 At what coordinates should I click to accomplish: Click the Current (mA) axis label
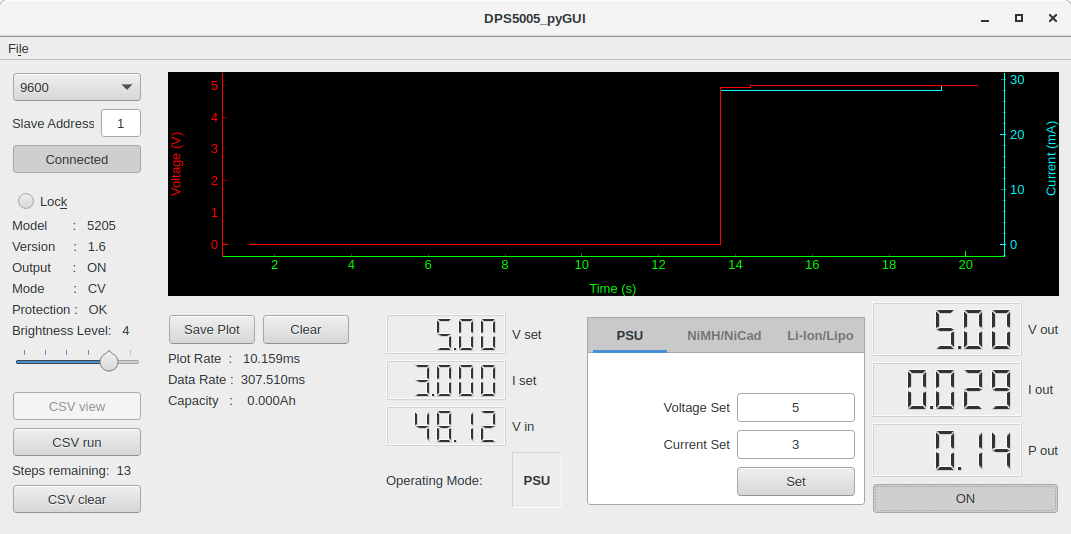[x=1051, y=158]
